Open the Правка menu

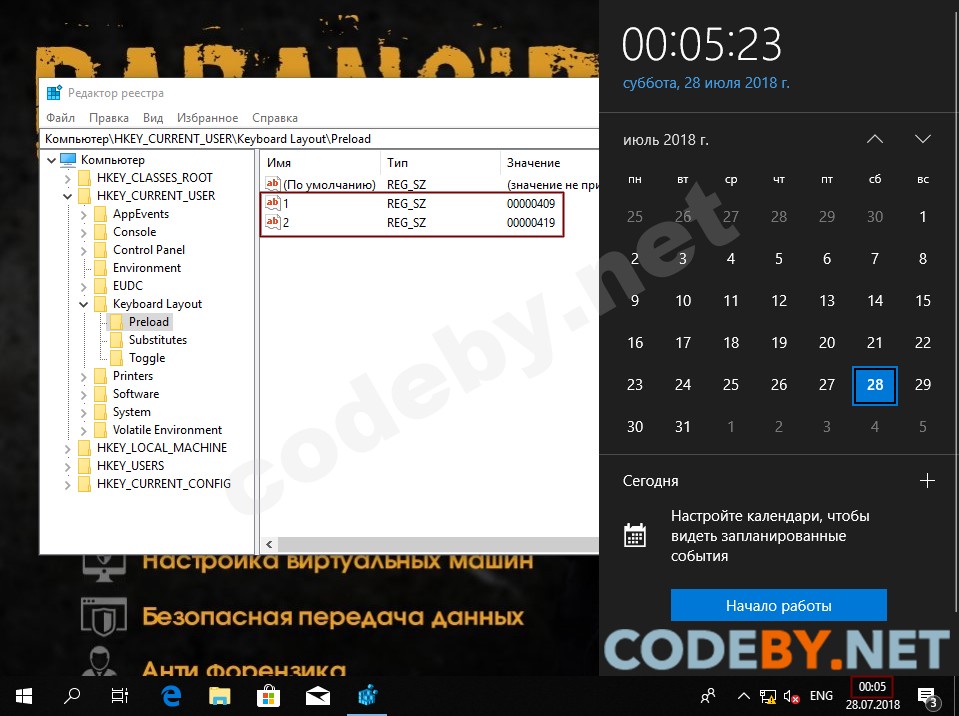tap(109, 117)
